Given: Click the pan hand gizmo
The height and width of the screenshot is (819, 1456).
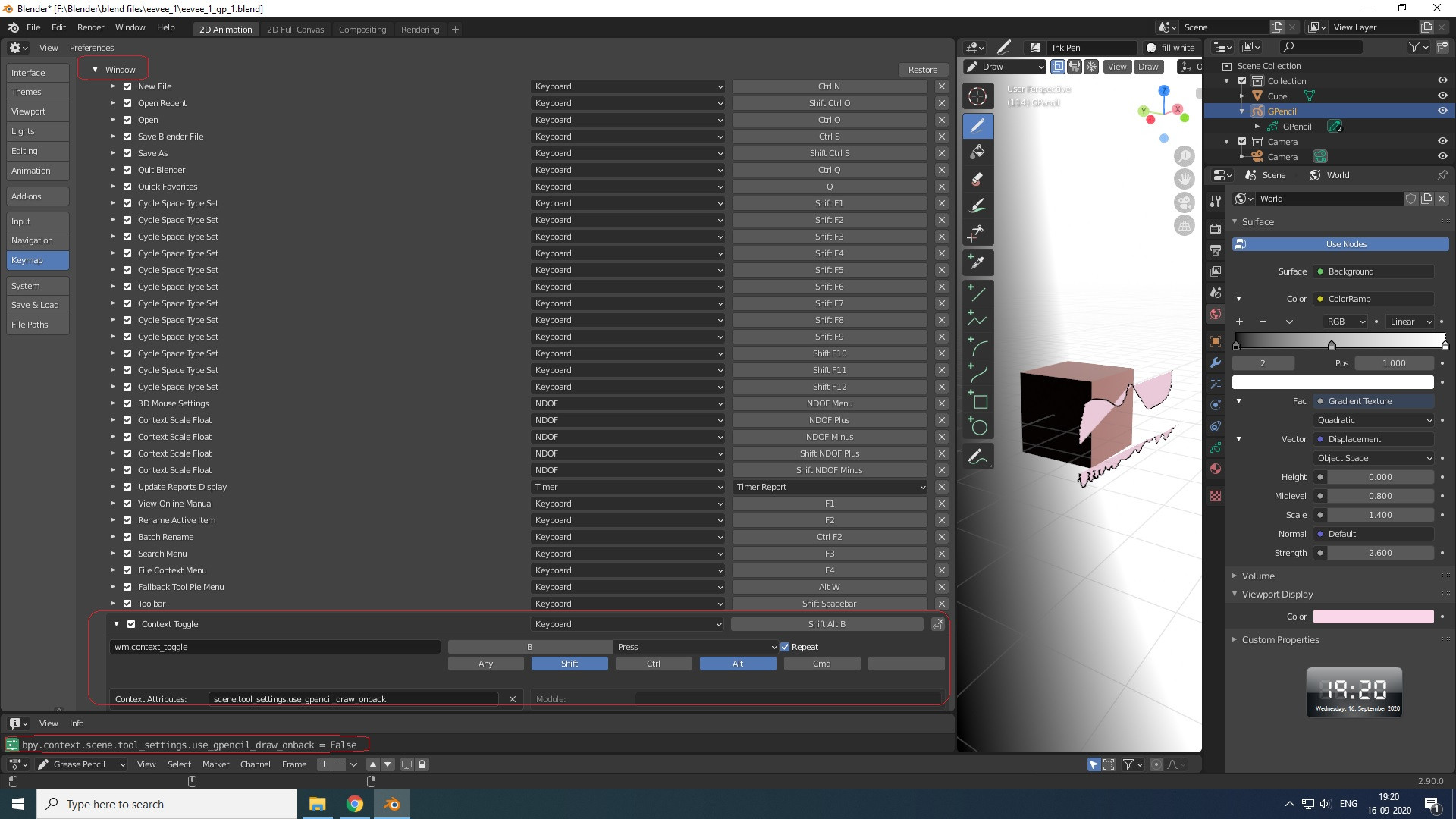Looking at the screenshot, I should (1184, 180).
